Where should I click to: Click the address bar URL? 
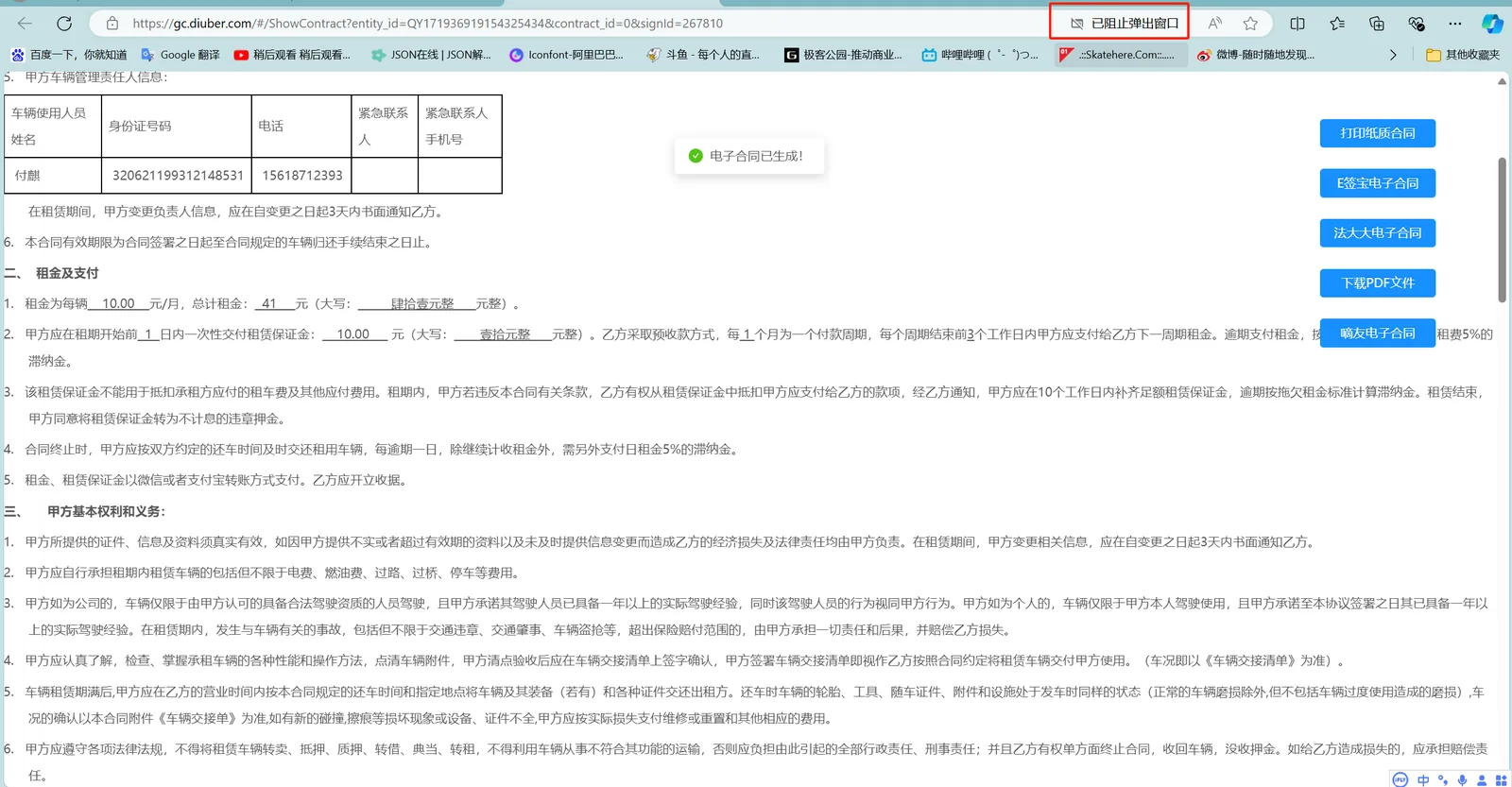coord(427,24)
